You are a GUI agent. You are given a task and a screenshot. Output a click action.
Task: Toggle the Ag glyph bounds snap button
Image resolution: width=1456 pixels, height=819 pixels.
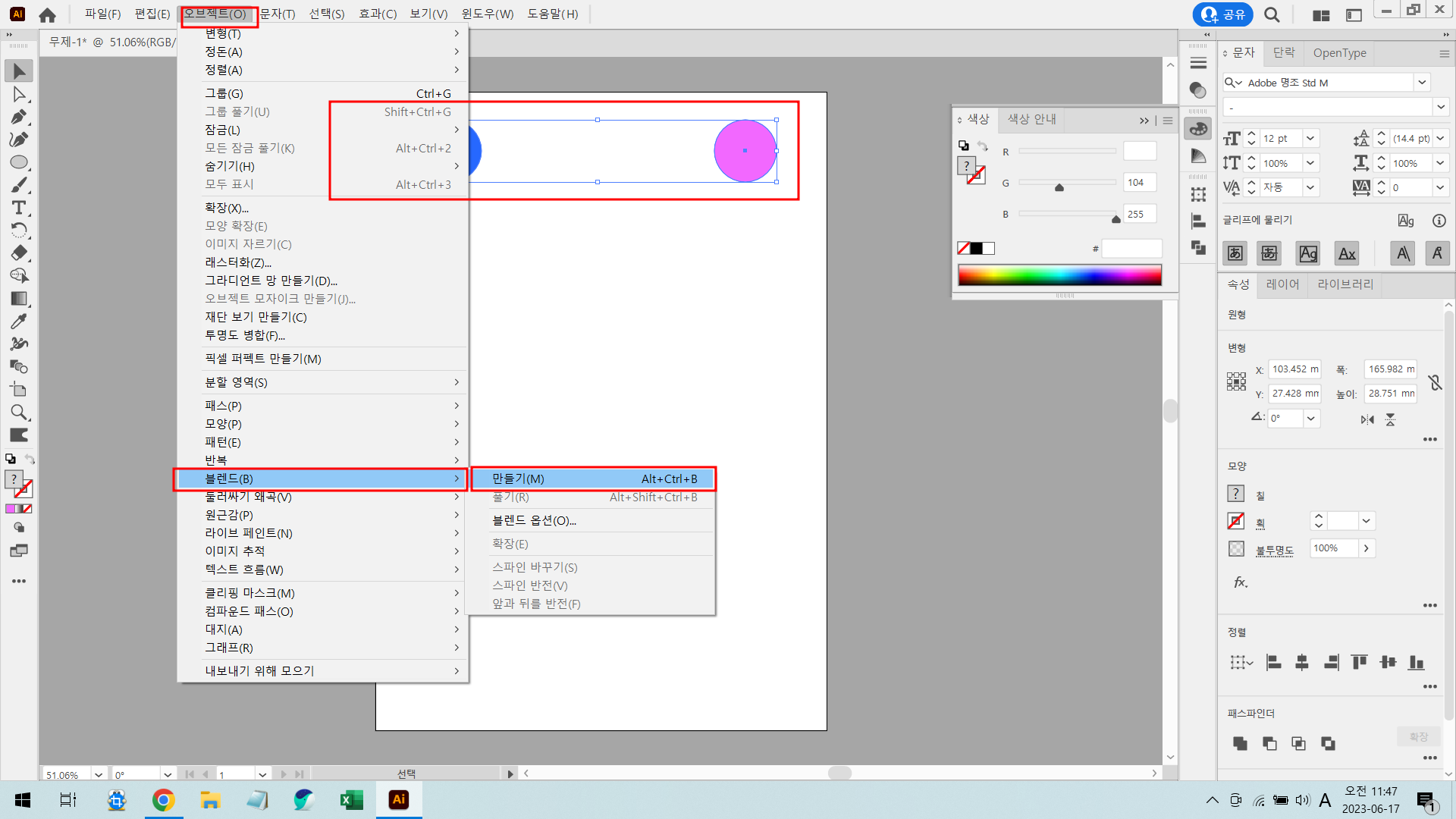click(x=1308, y=253)
